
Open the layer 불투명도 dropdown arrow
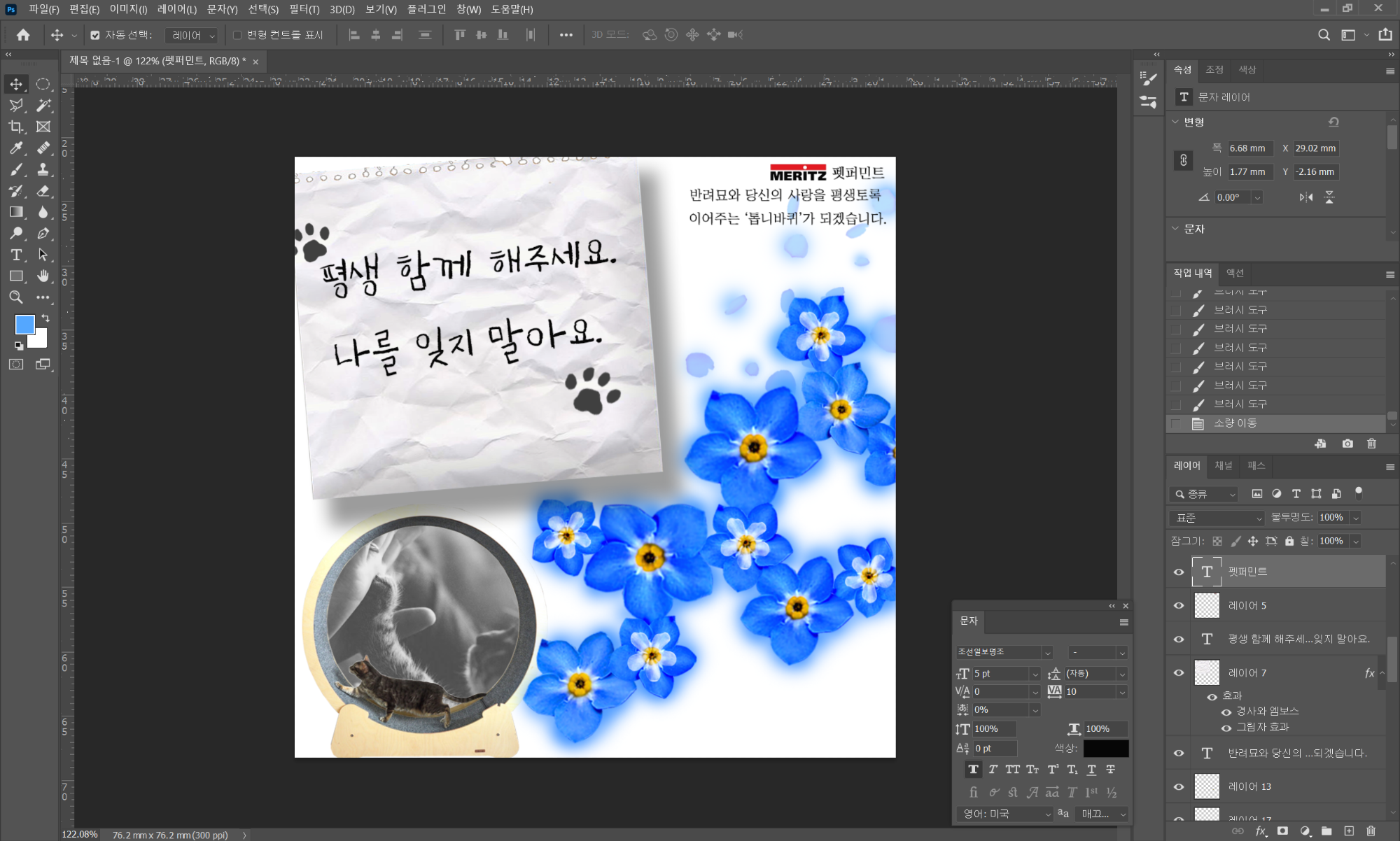1356,518
